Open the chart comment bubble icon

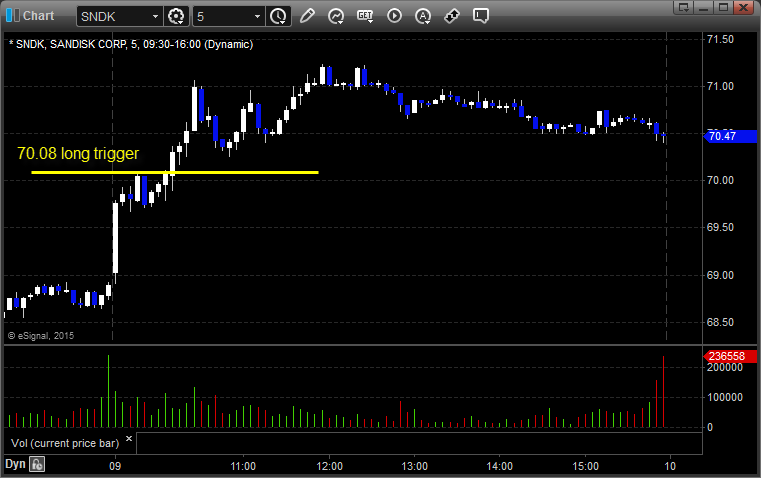pyautogui.click(x=480, y=16)
